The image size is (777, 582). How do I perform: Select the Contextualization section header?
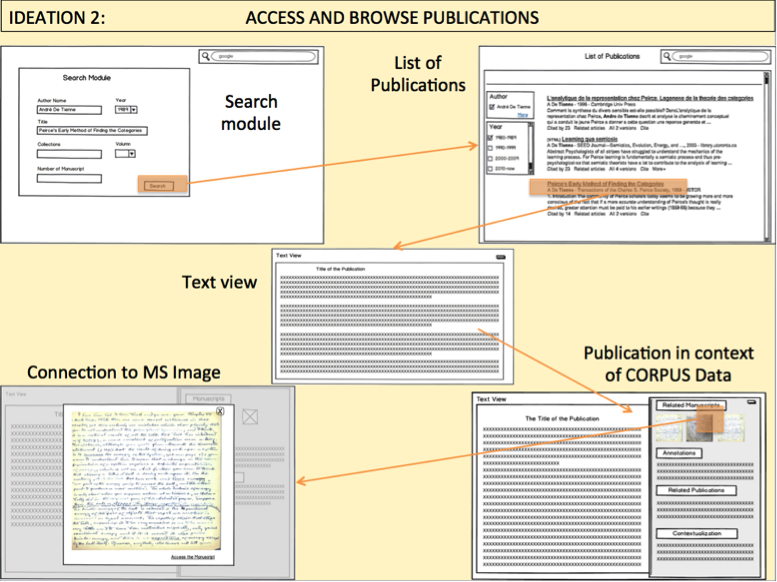click(x=697, y=533)
